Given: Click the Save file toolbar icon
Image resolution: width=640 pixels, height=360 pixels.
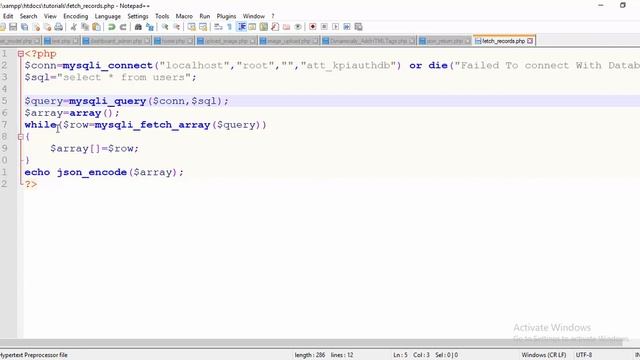Looking at the screenshot, I should 13,27.
